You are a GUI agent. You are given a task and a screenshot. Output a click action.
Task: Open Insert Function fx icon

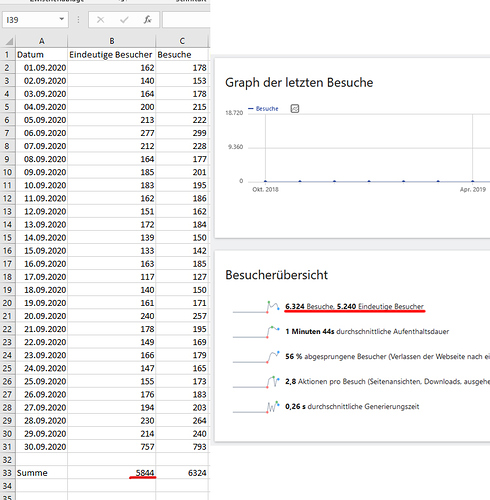click(x=147, y=20)
